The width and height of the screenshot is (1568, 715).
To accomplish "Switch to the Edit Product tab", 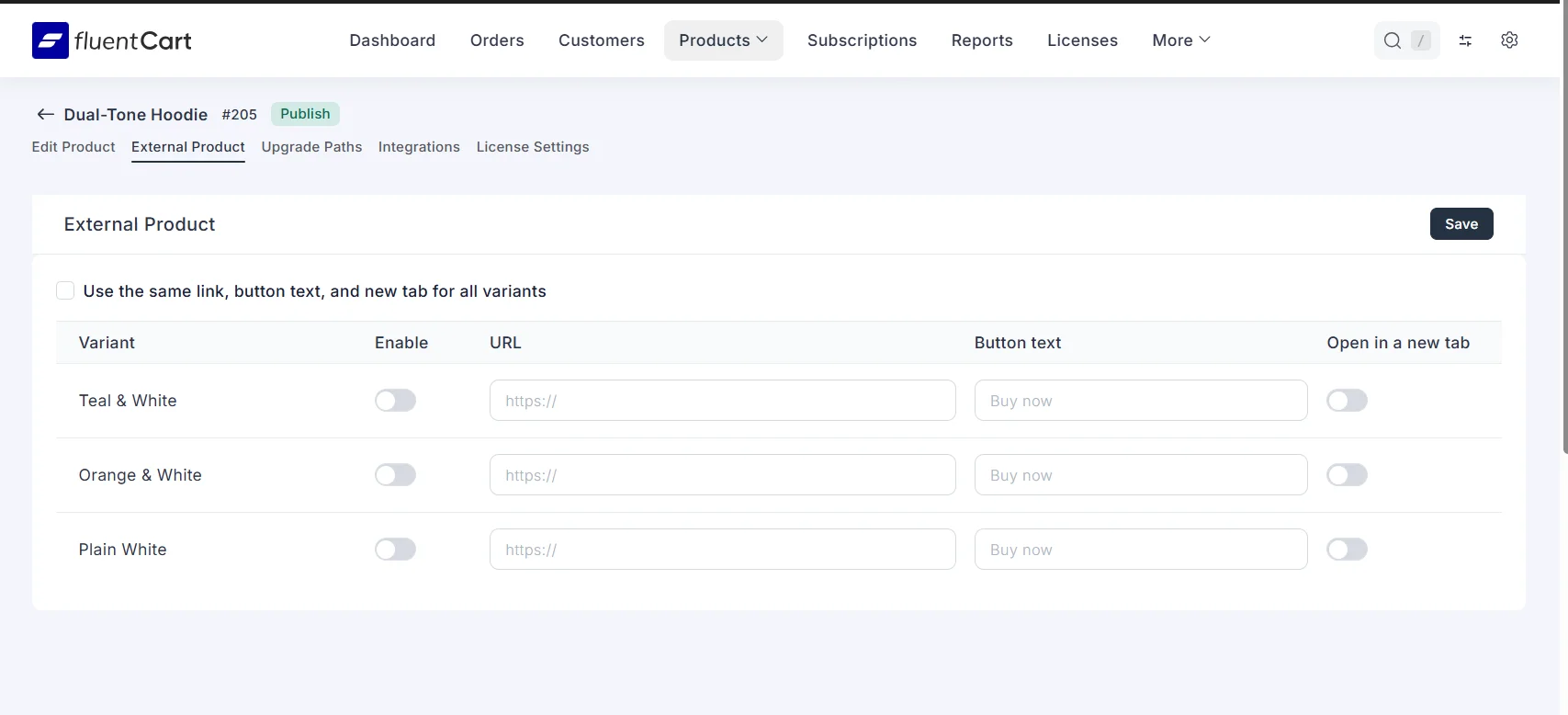I will pos(73,147).
